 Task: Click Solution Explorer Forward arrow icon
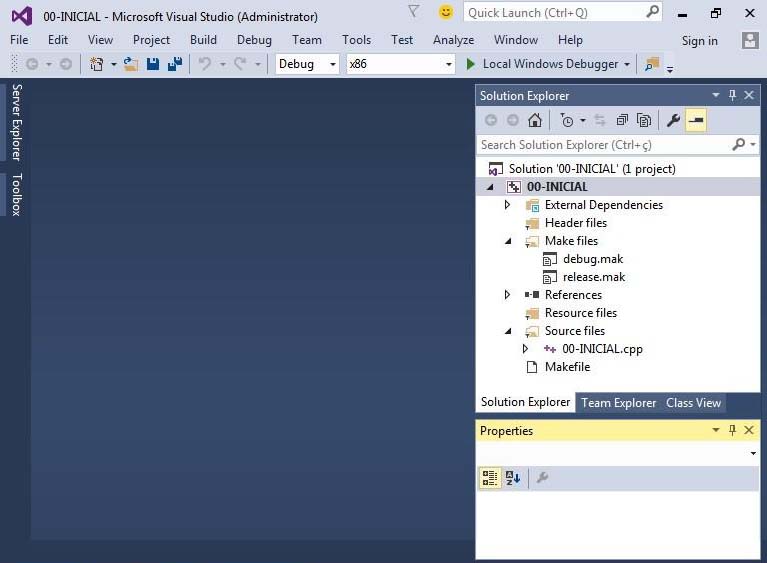(513, 120)
